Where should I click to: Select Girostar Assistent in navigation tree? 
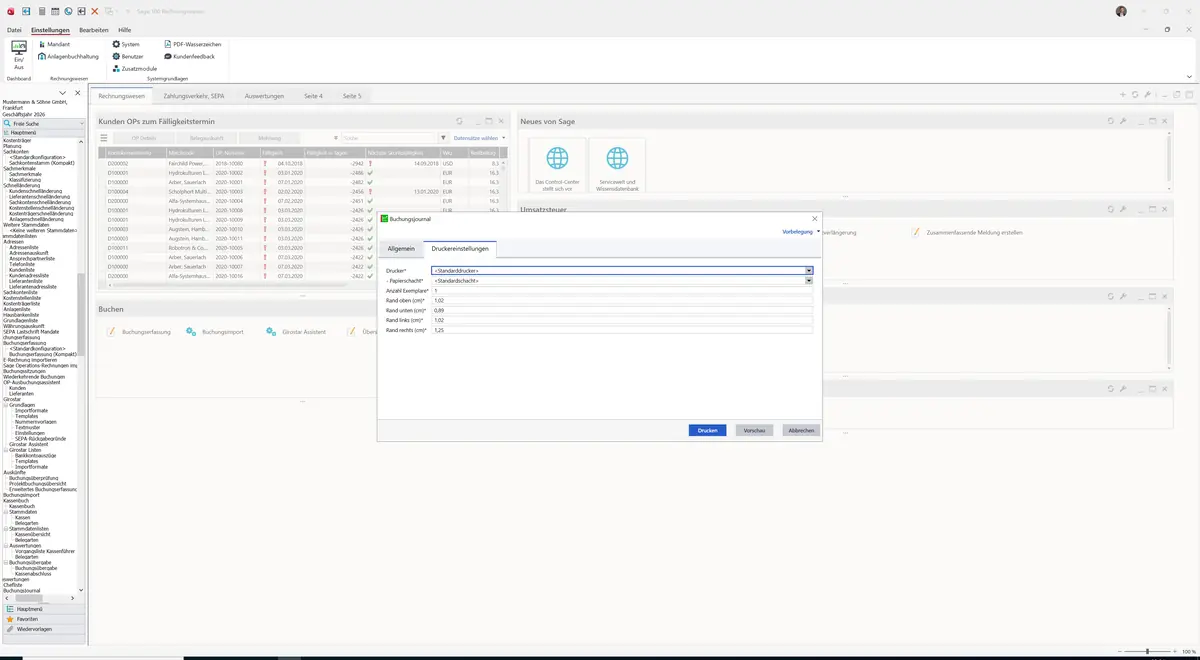click(x=28, y=444)
